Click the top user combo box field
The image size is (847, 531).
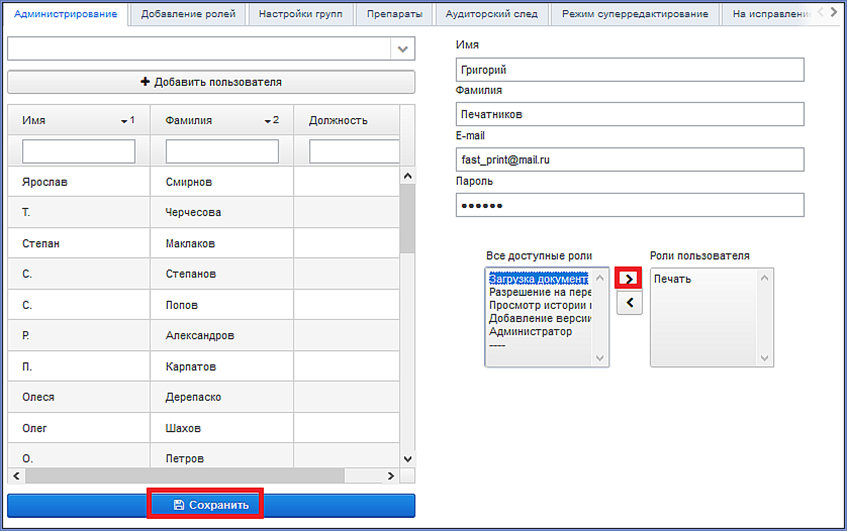pos(199,49)
